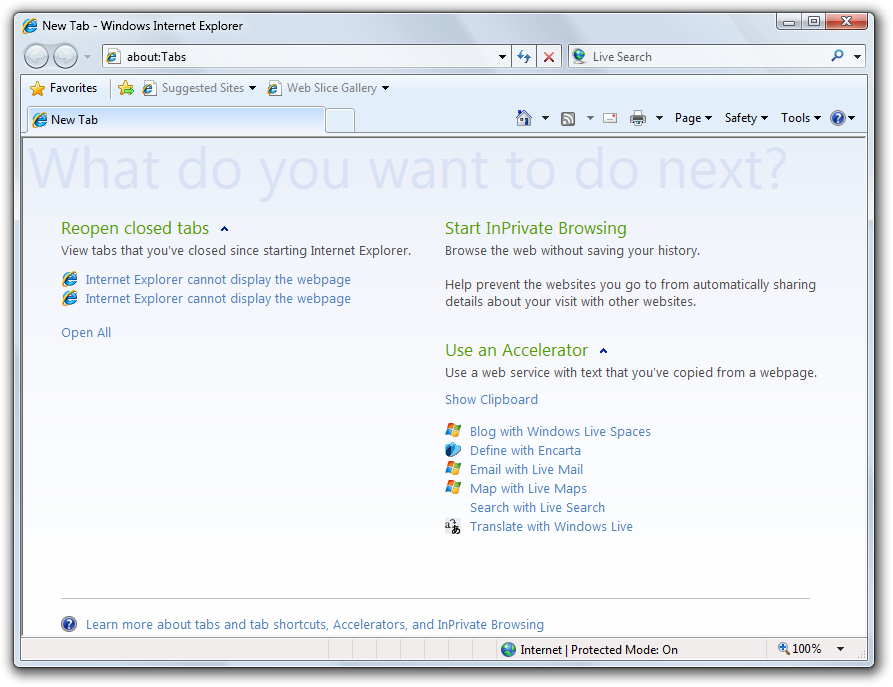Image resolution: width=893 pixels, height=687 pixels.
Task: Click the blank new tab button
Action: click(340, 121)
